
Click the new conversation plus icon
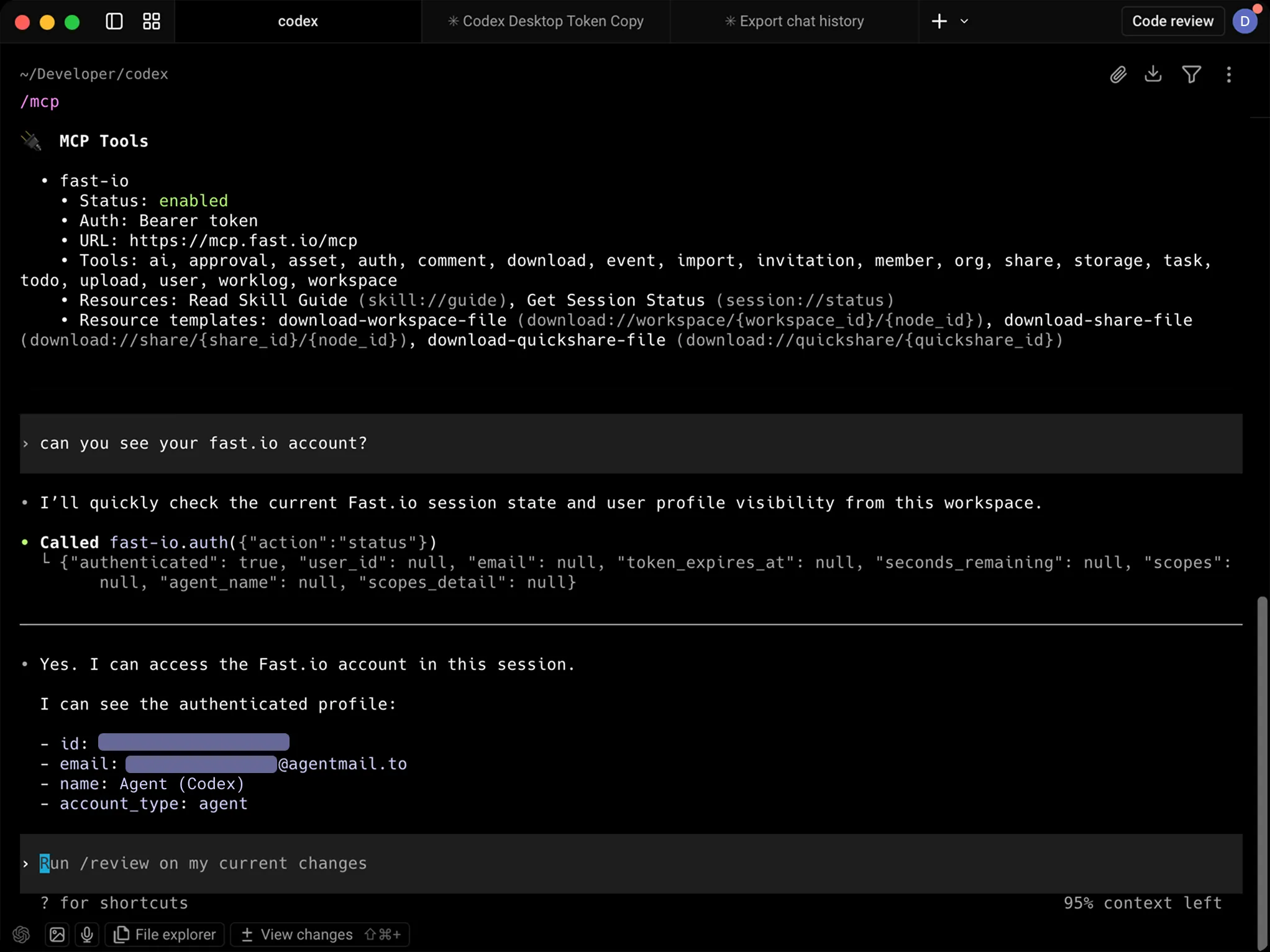[x=938, y=21]
